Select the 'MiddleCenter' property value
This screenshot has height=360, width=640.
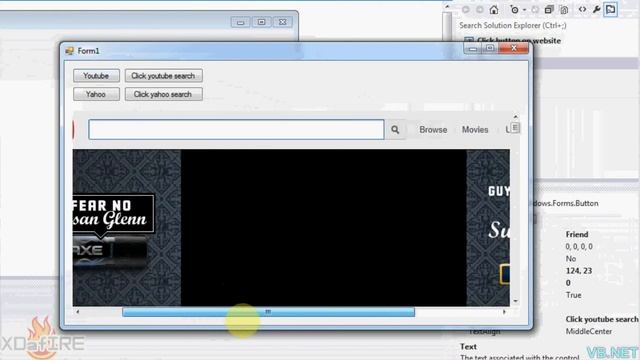tap(589, 331)
